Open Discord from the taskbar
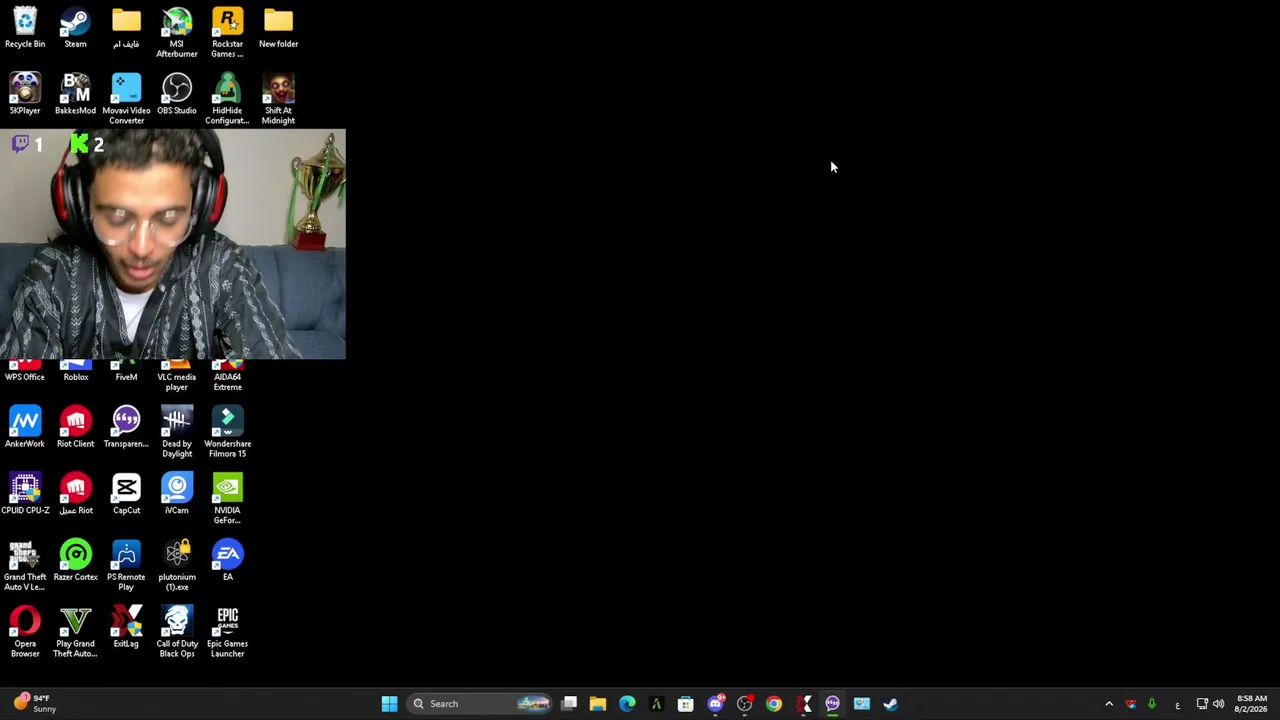 click(715, 704)
